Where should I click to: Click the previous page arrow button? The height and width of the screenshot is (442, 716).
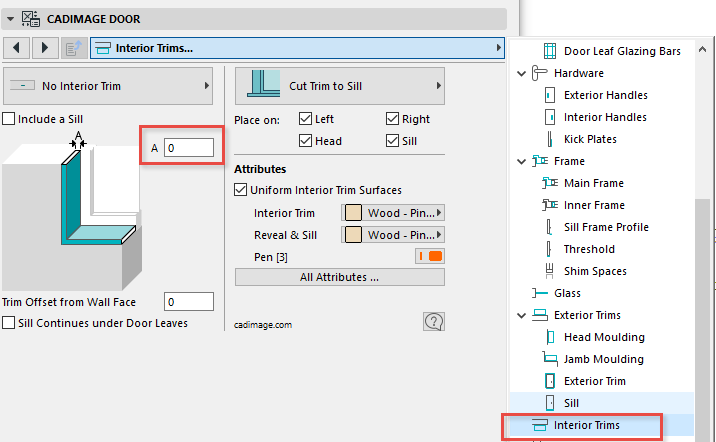tap(18, 47)
